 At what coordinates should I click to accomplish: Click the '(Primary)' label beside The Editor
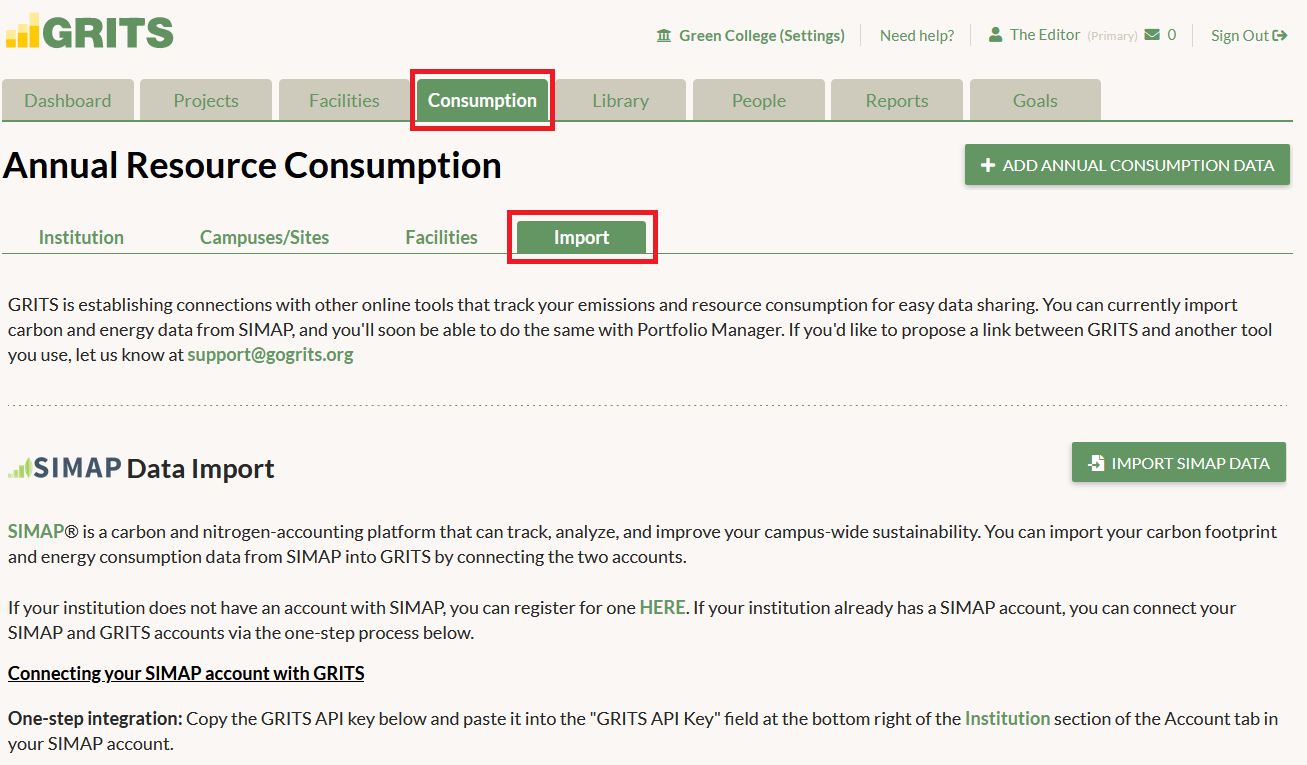pyautogui.click(x=1112, y=36)
